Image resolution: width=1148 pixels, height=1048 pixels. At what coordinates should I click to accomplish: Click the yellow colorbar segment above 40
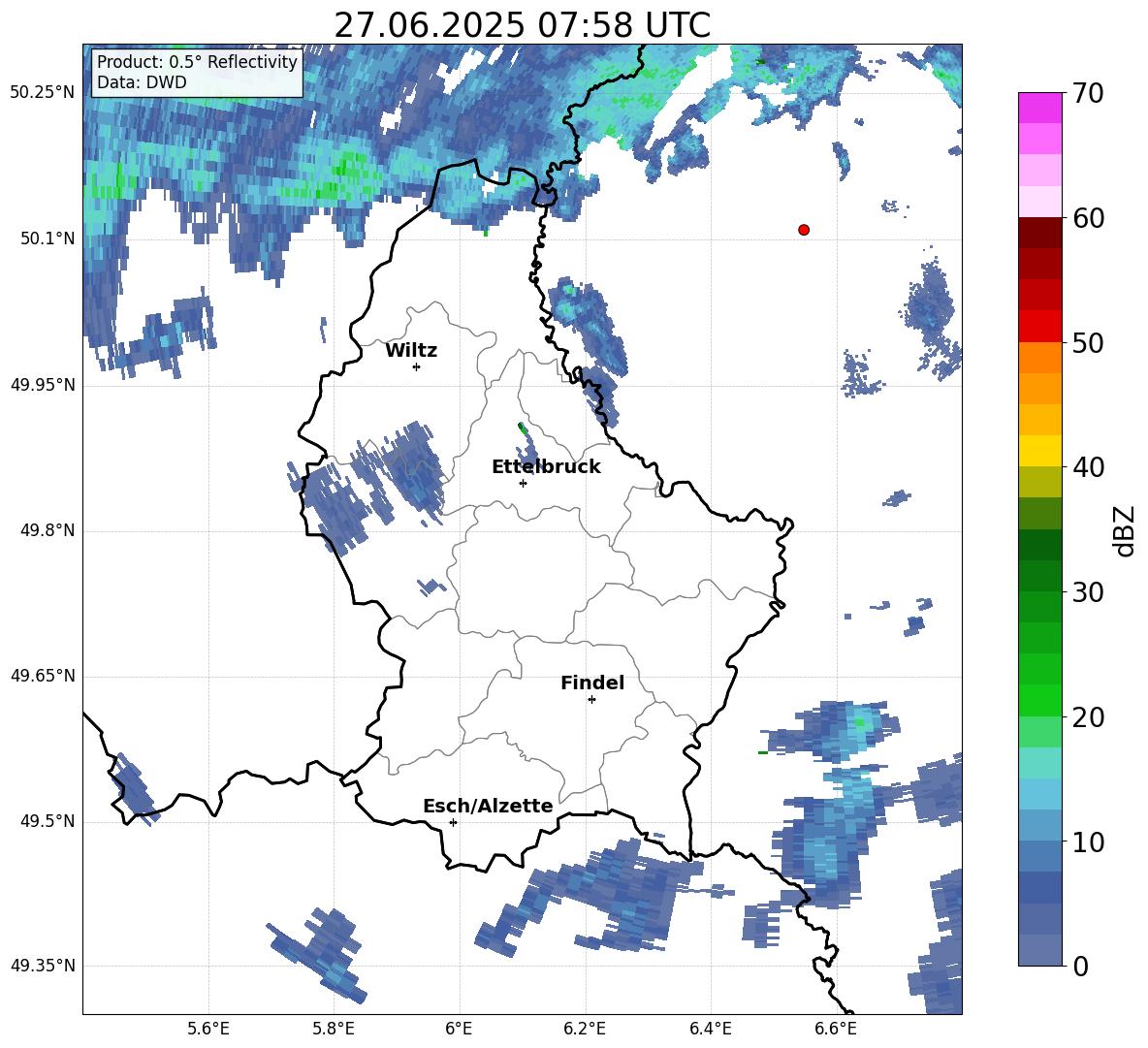pyautogui.click(x=1039, y=451)
